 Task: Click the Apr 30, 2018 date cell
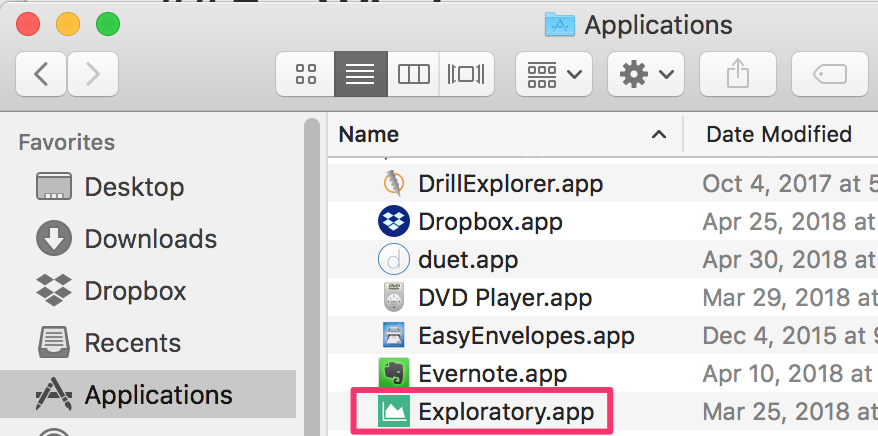coord(790,260)
